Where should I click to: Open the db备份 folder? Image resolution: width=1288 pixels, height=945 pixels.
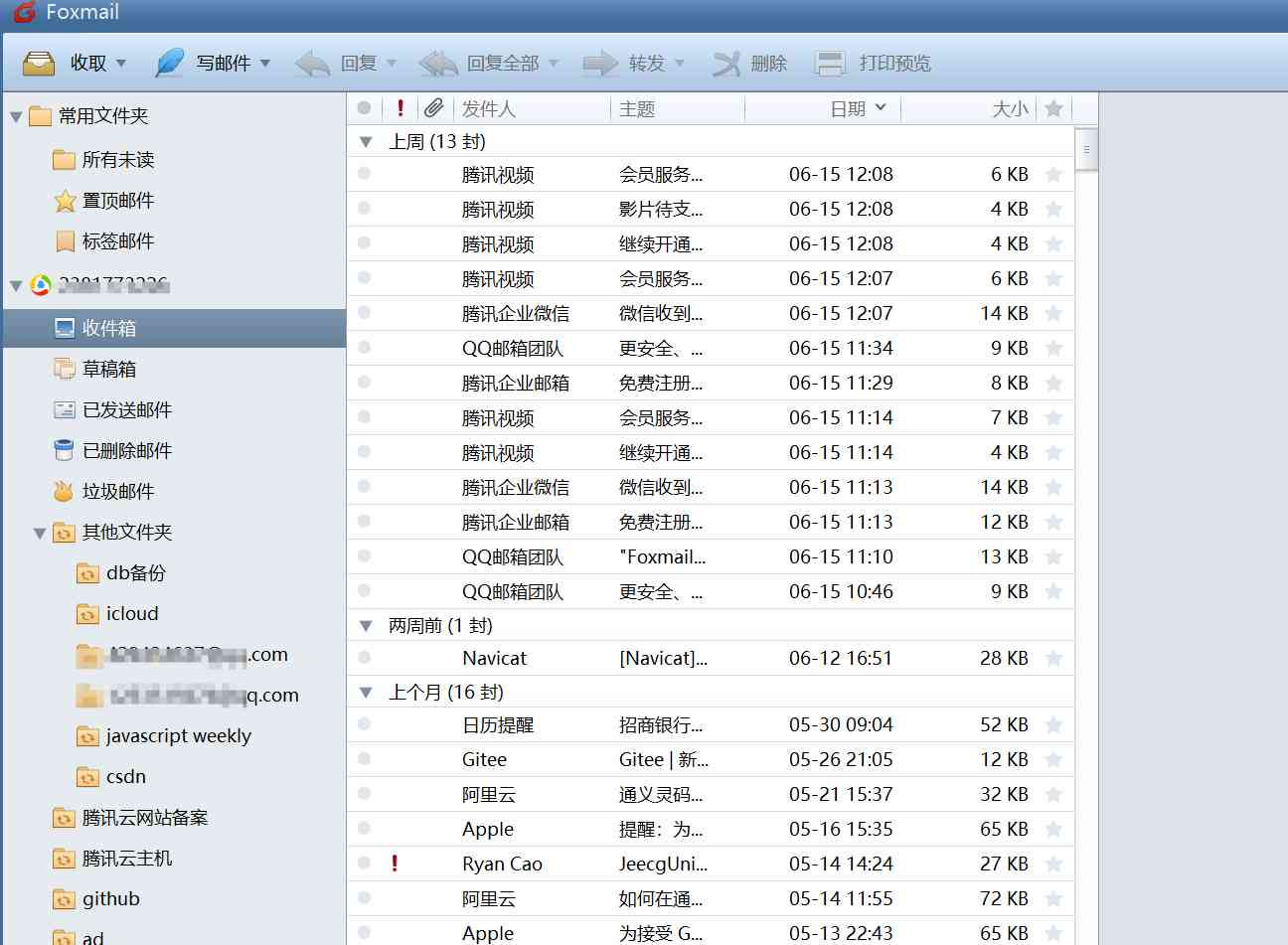point(121,572)
